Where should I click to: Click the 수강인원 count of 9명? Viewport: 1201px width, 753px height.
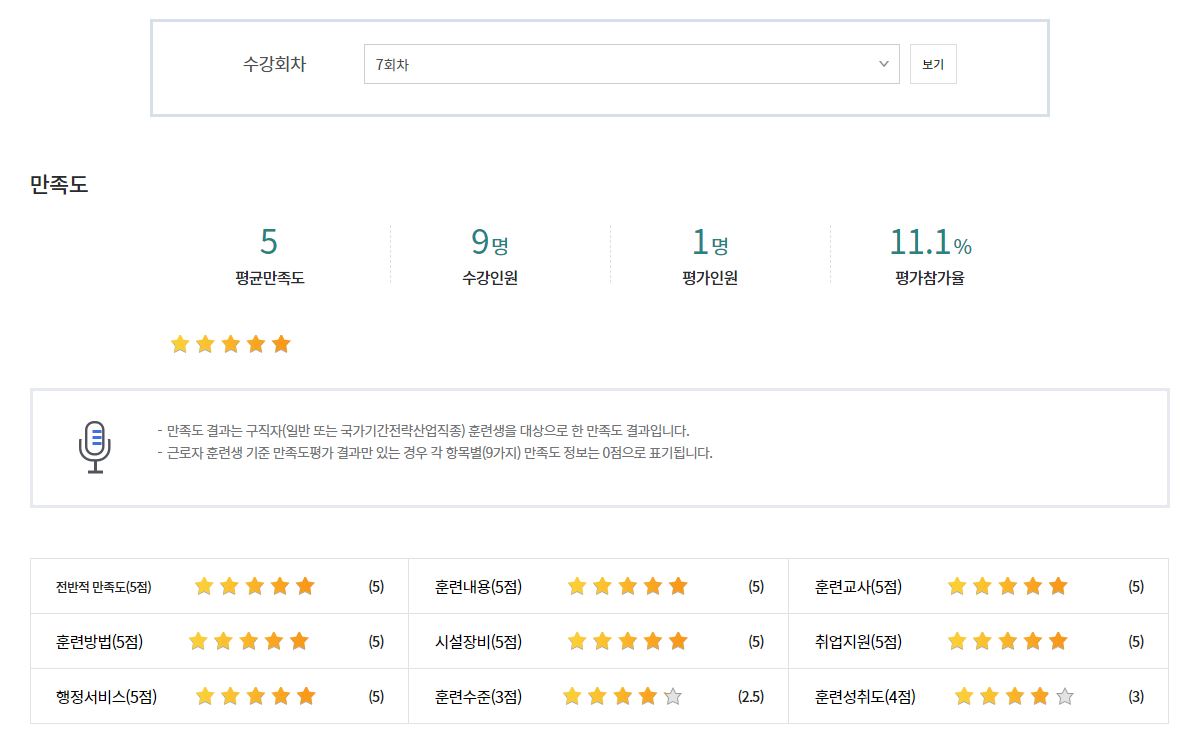point(489,242)
